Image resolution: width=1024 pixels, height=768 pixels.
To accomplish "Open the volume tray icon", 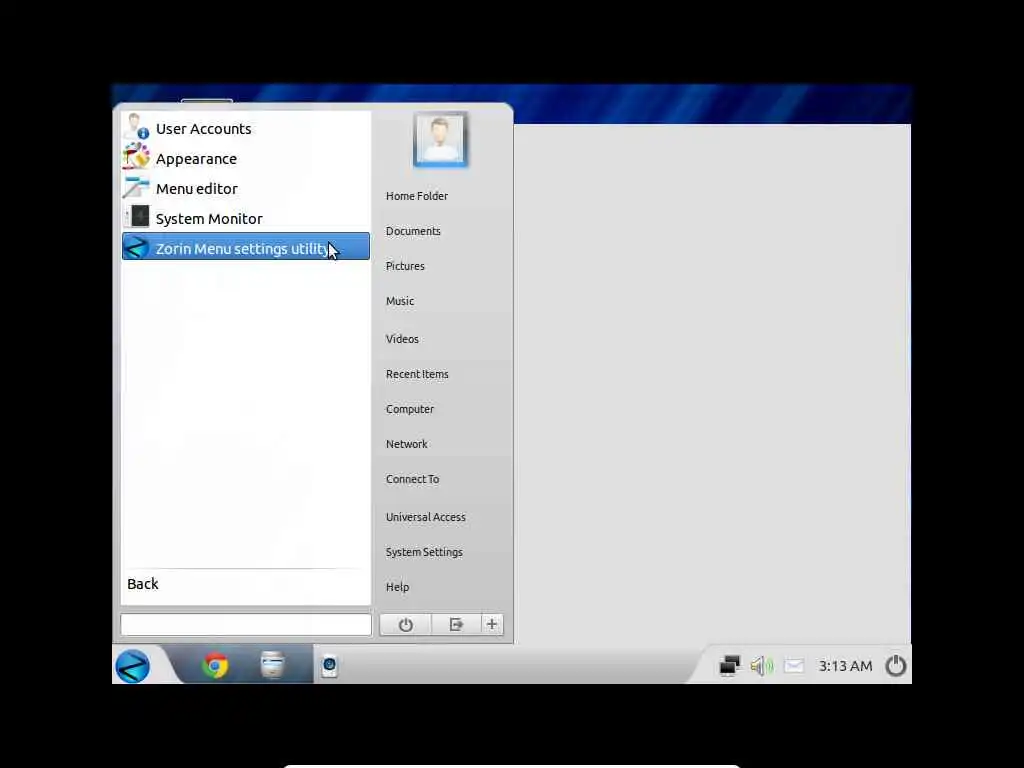I will pos(761,666).
